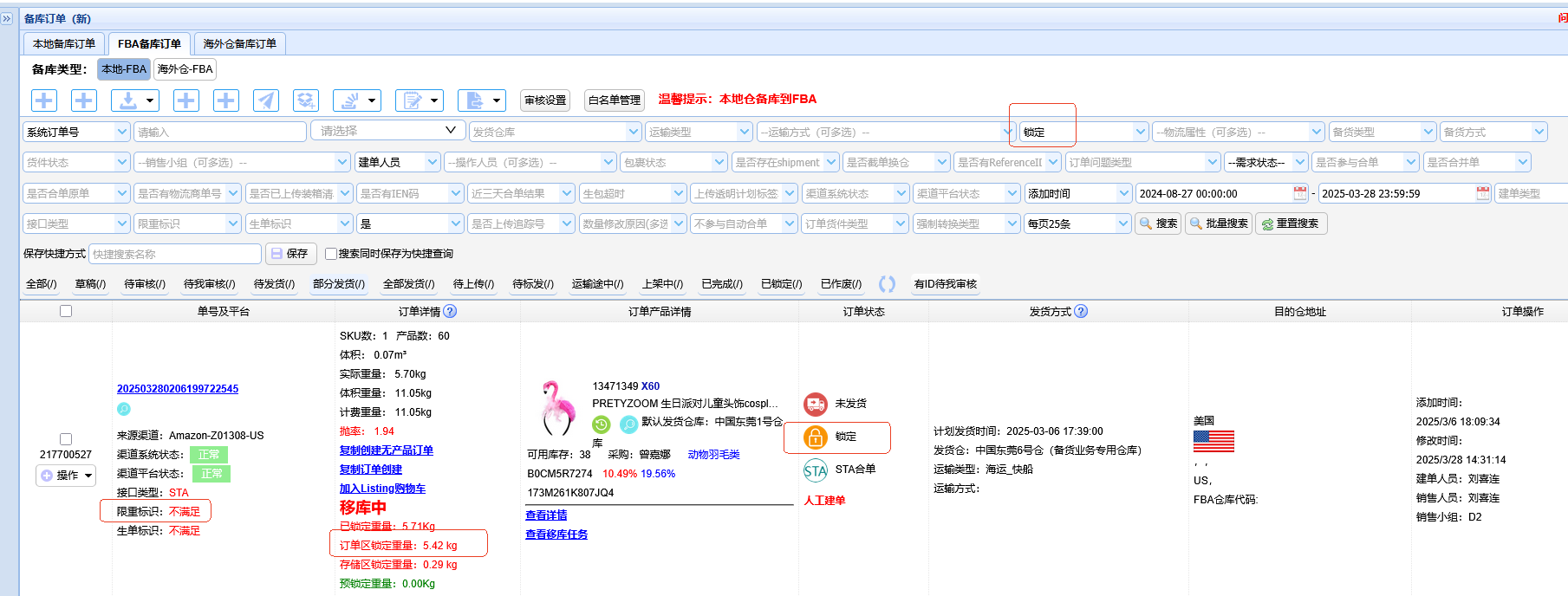The image size is (1568, 596).
Task: Open the 每页25条 page size dropdown
Action: (1077, 223)
